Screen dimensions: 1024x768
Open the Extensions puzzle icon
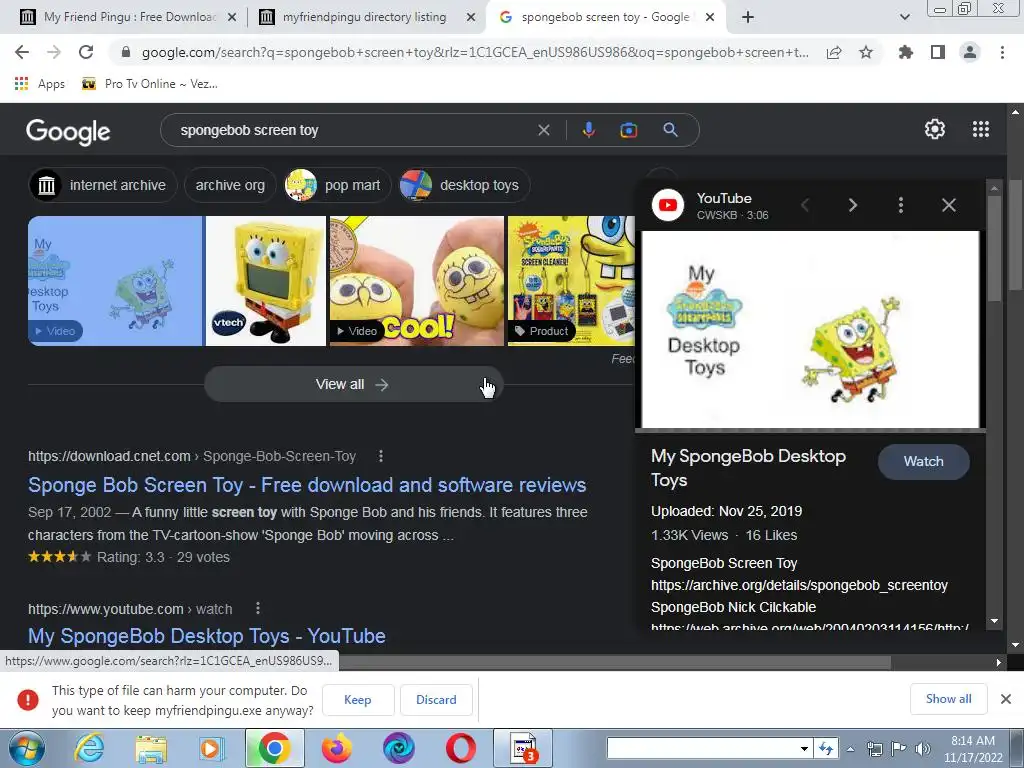pyautogui.click(x=905, y=52)
